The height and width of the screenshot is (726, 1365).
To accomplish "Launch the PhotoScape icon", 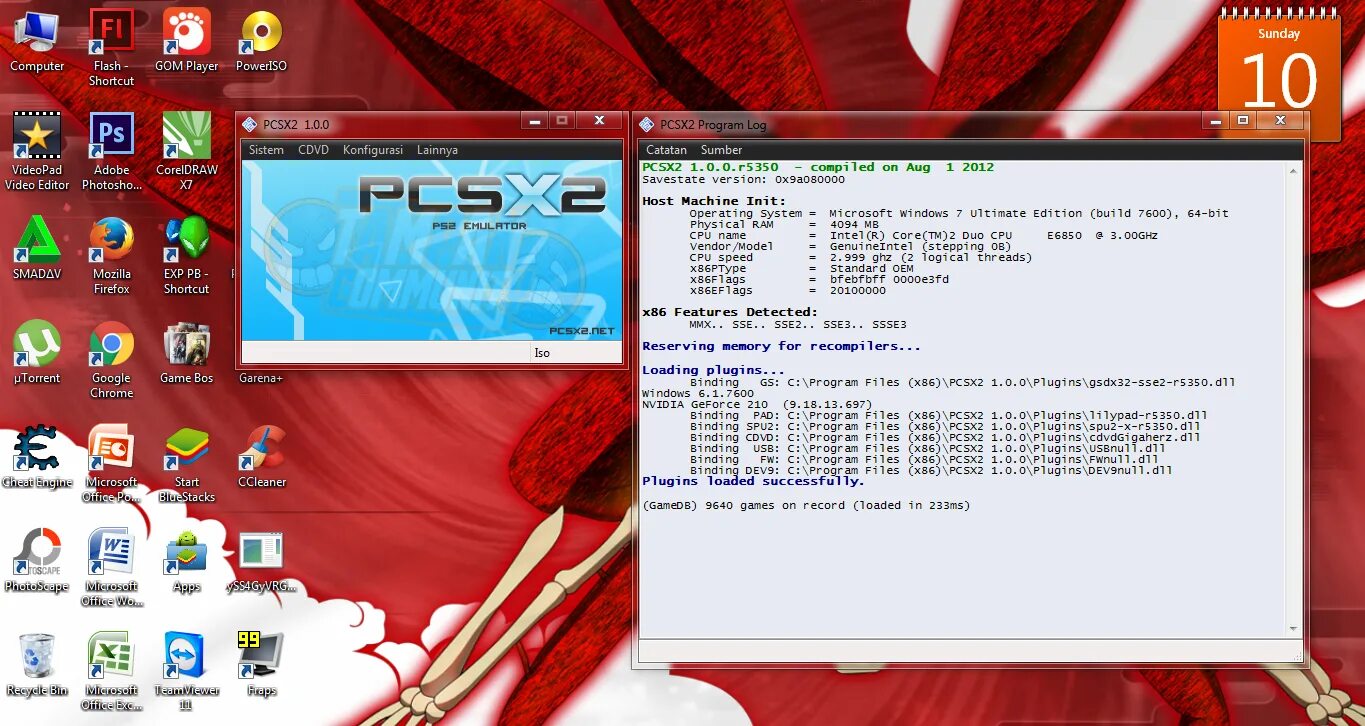I will tap(37, 552).
